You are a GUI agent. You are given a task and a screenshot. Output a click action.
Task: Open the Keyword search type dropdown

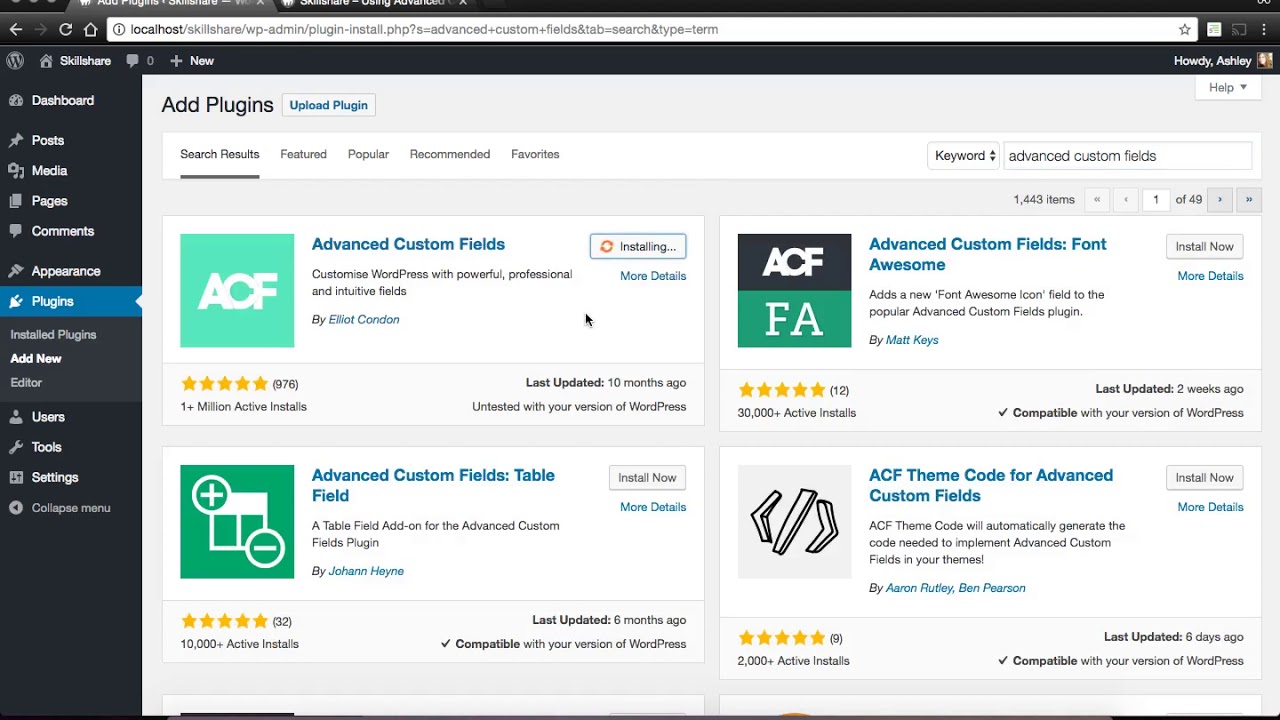(964, 156)
